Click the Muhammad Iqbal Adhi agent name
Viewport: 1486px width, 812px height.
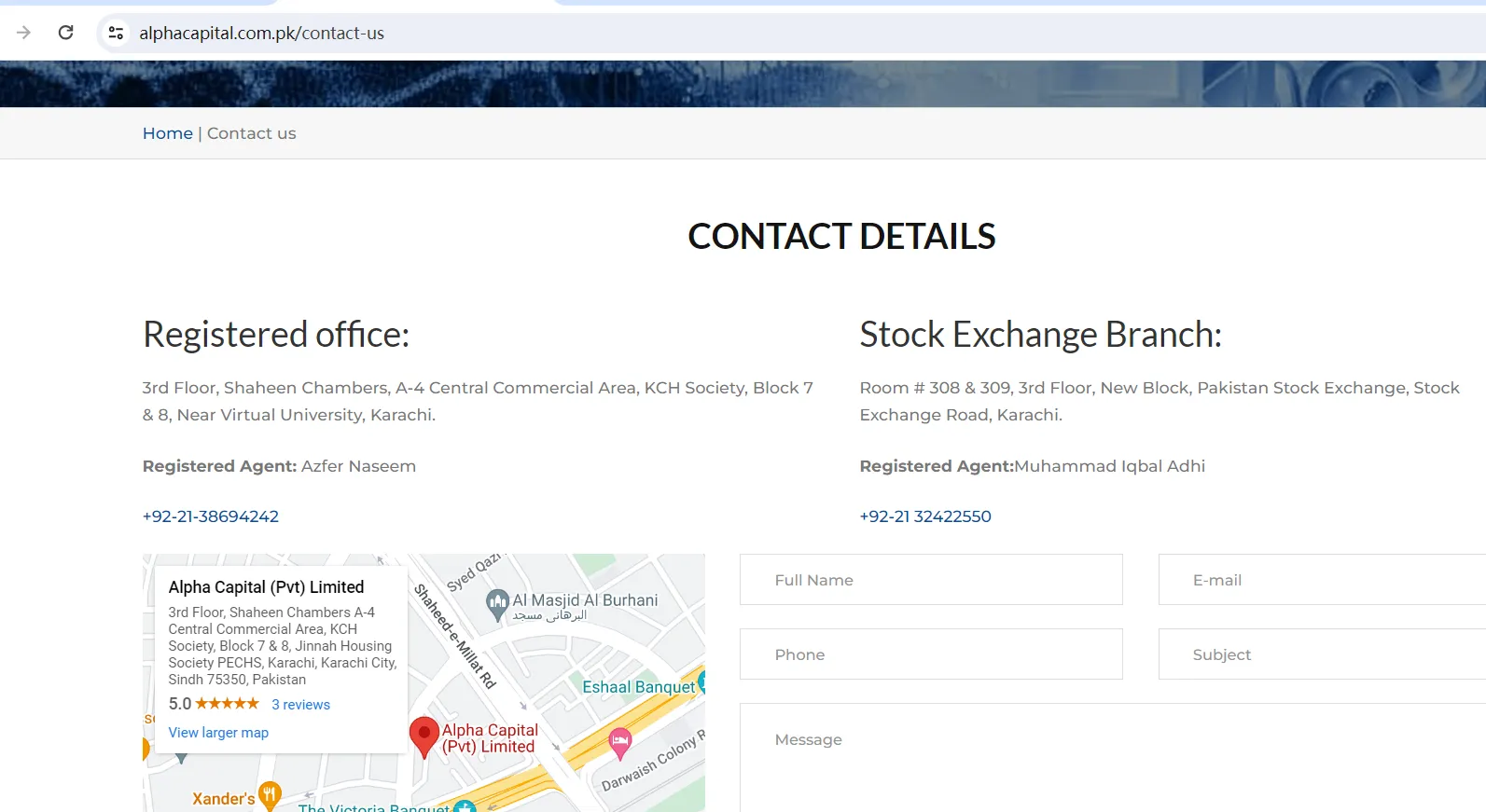coord(1110,466)
